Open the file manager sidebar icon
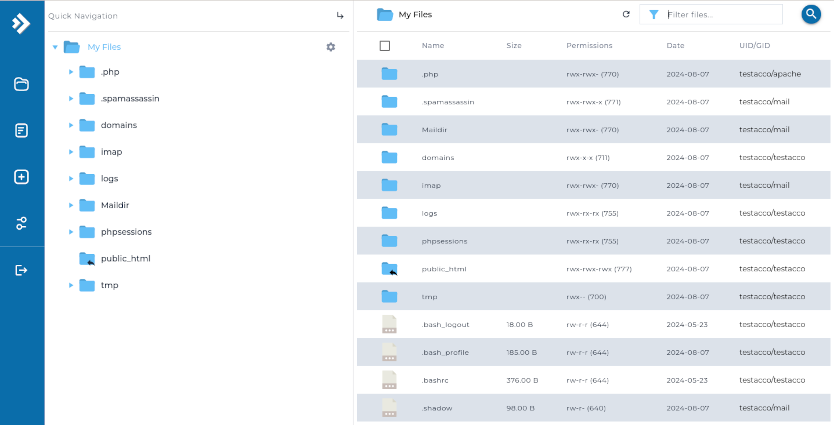 pos(21,84)
